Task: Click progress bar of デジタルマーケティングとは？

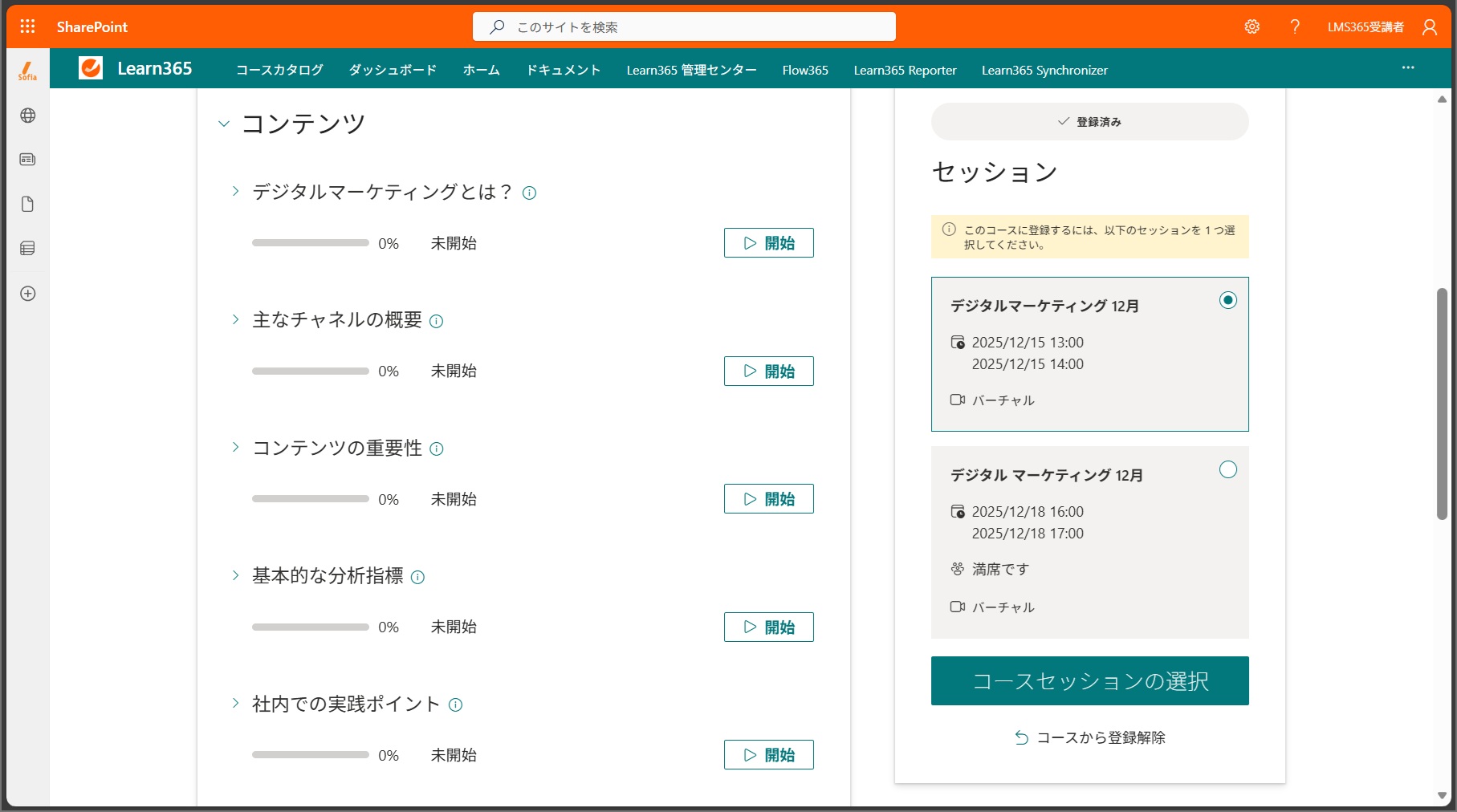Action: (310, 243)
